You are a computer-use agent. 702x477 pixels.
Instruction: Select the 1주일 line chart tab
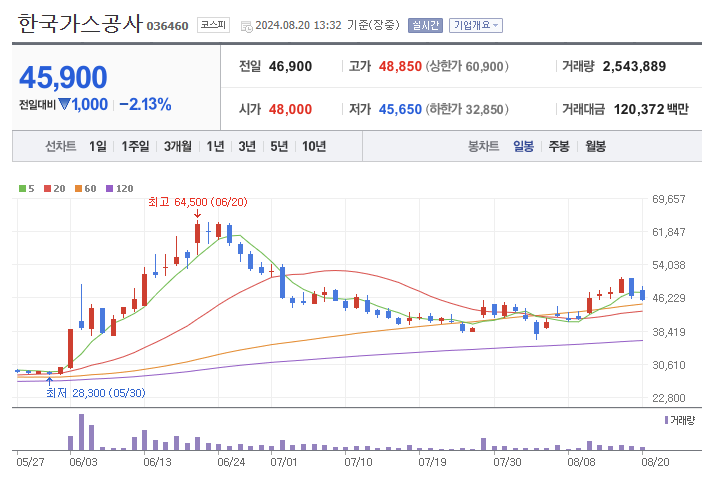[x=135, y=146]
